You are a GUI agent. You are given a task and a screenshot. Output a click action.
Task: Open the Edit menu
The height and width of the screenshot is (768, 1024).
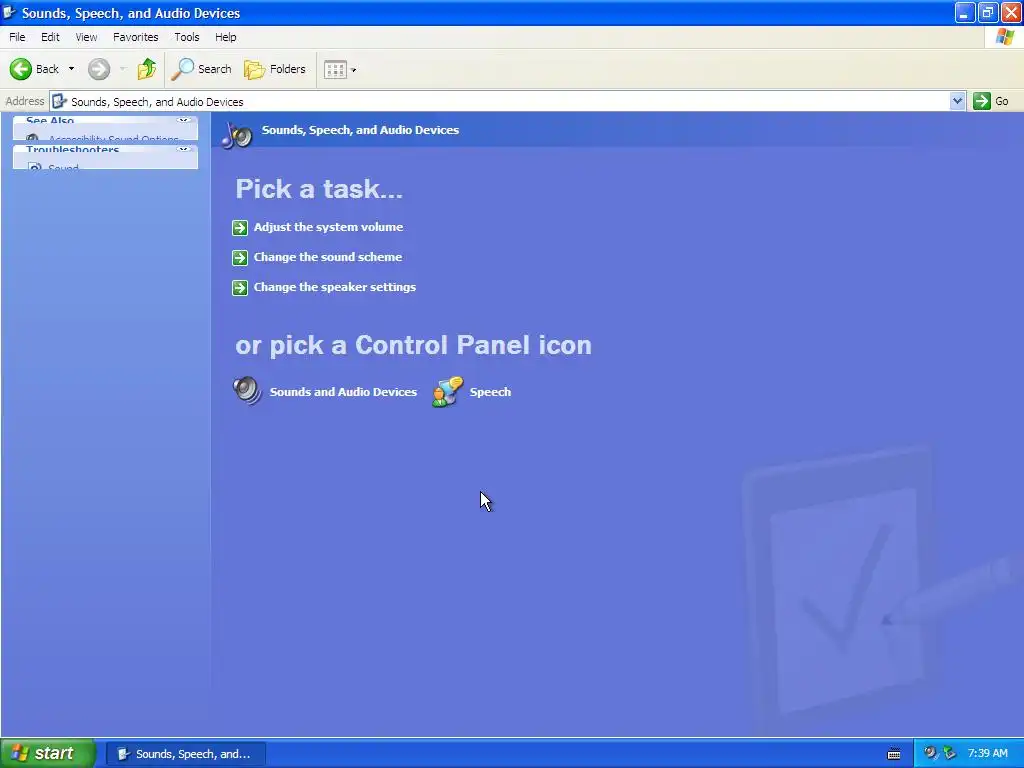[x=50, y=37]
